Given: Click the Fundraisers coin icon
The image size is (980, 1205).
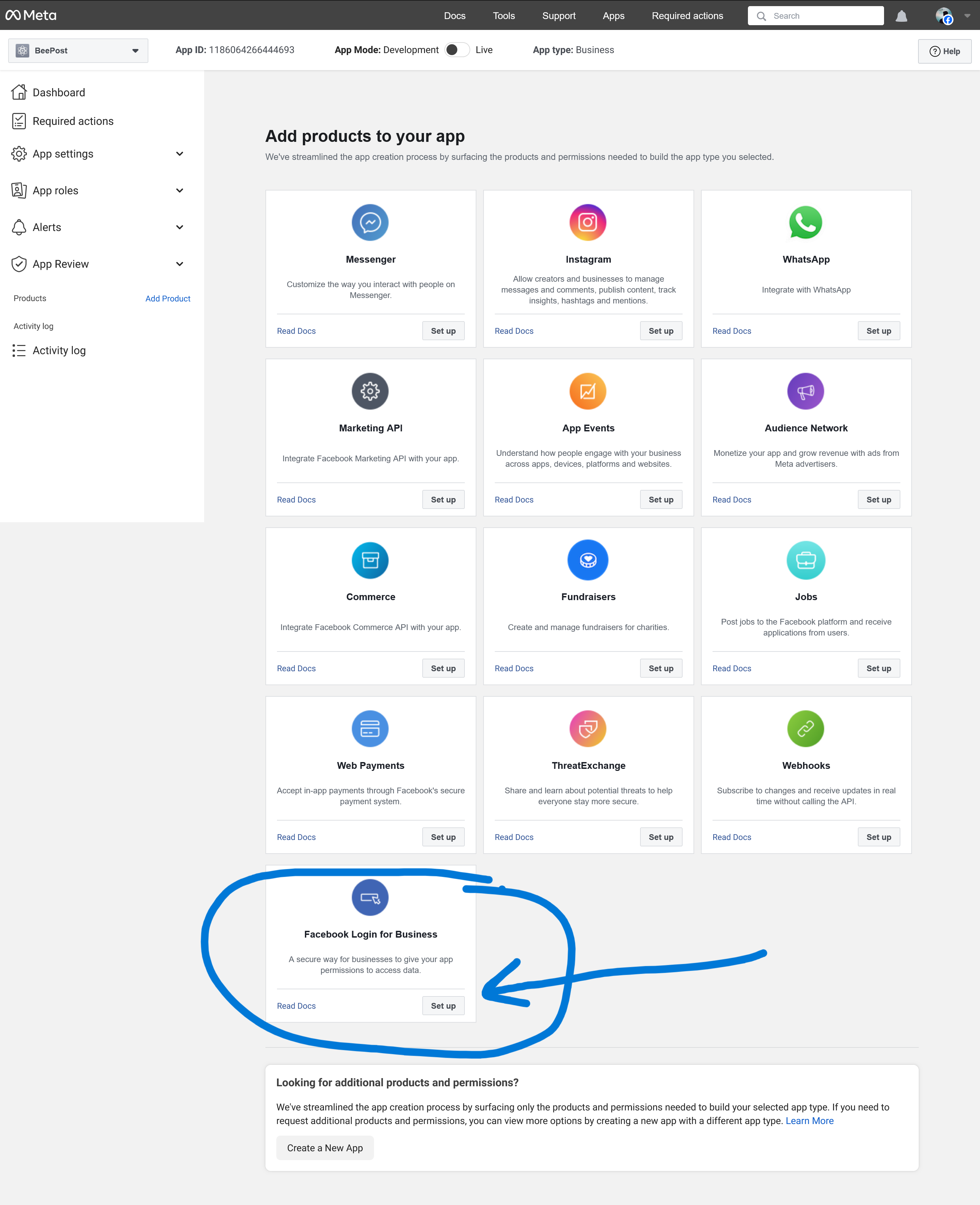Looking at the screenshot, I should coord(588,560).
